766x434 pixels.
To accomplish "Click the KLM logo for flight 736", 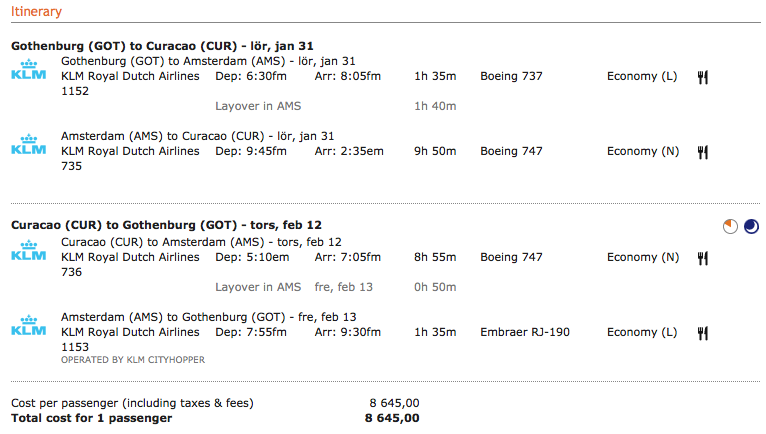I will tap(28, 252).
